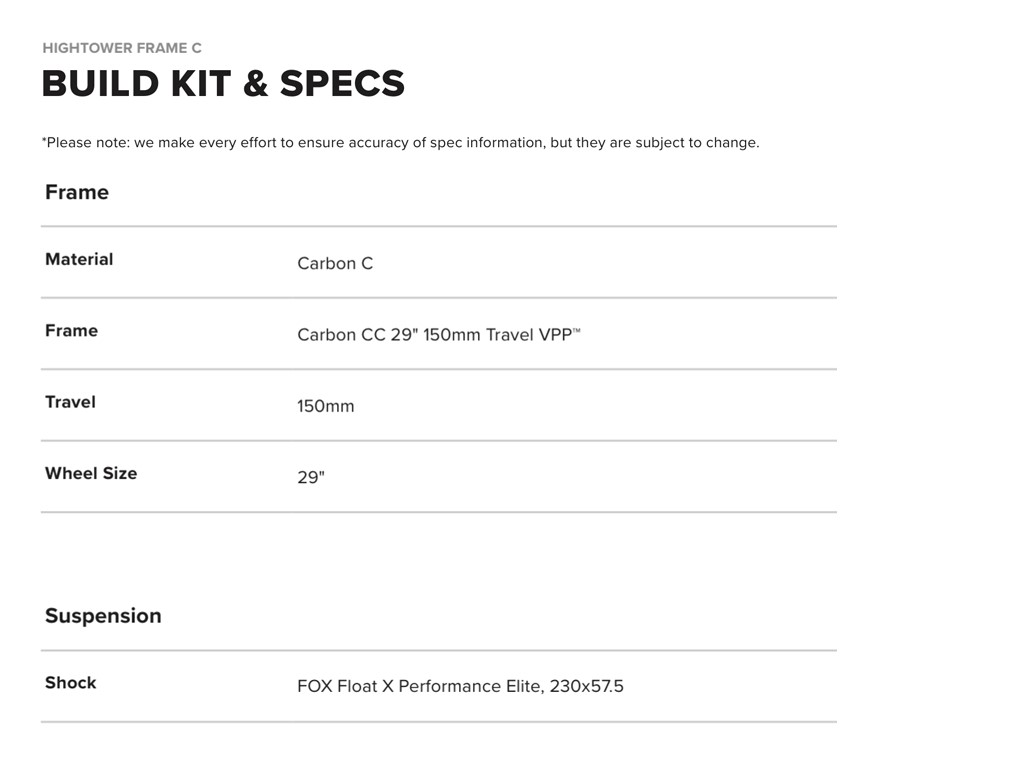Select the FOX Float X Performance Elite value

(x=460, y=687)
